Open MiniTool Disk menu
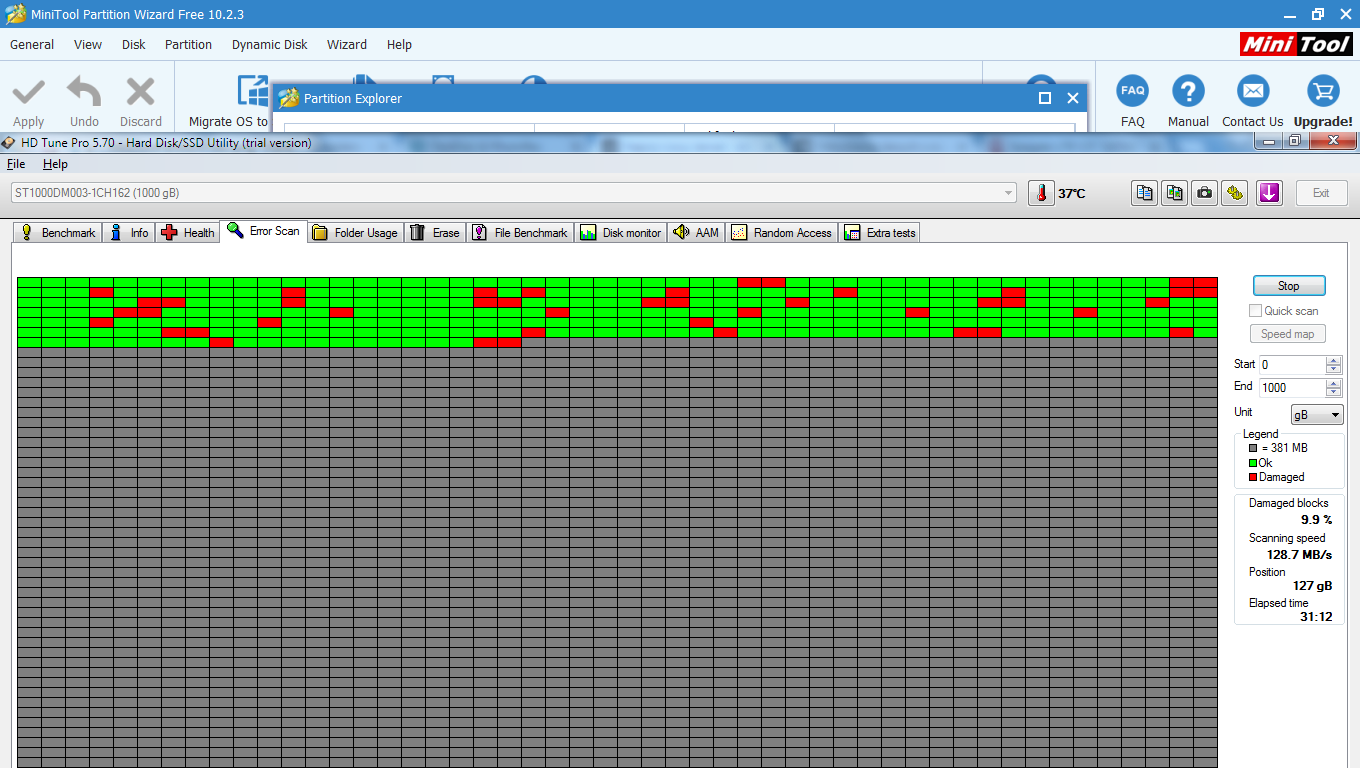 pos(134,45)
